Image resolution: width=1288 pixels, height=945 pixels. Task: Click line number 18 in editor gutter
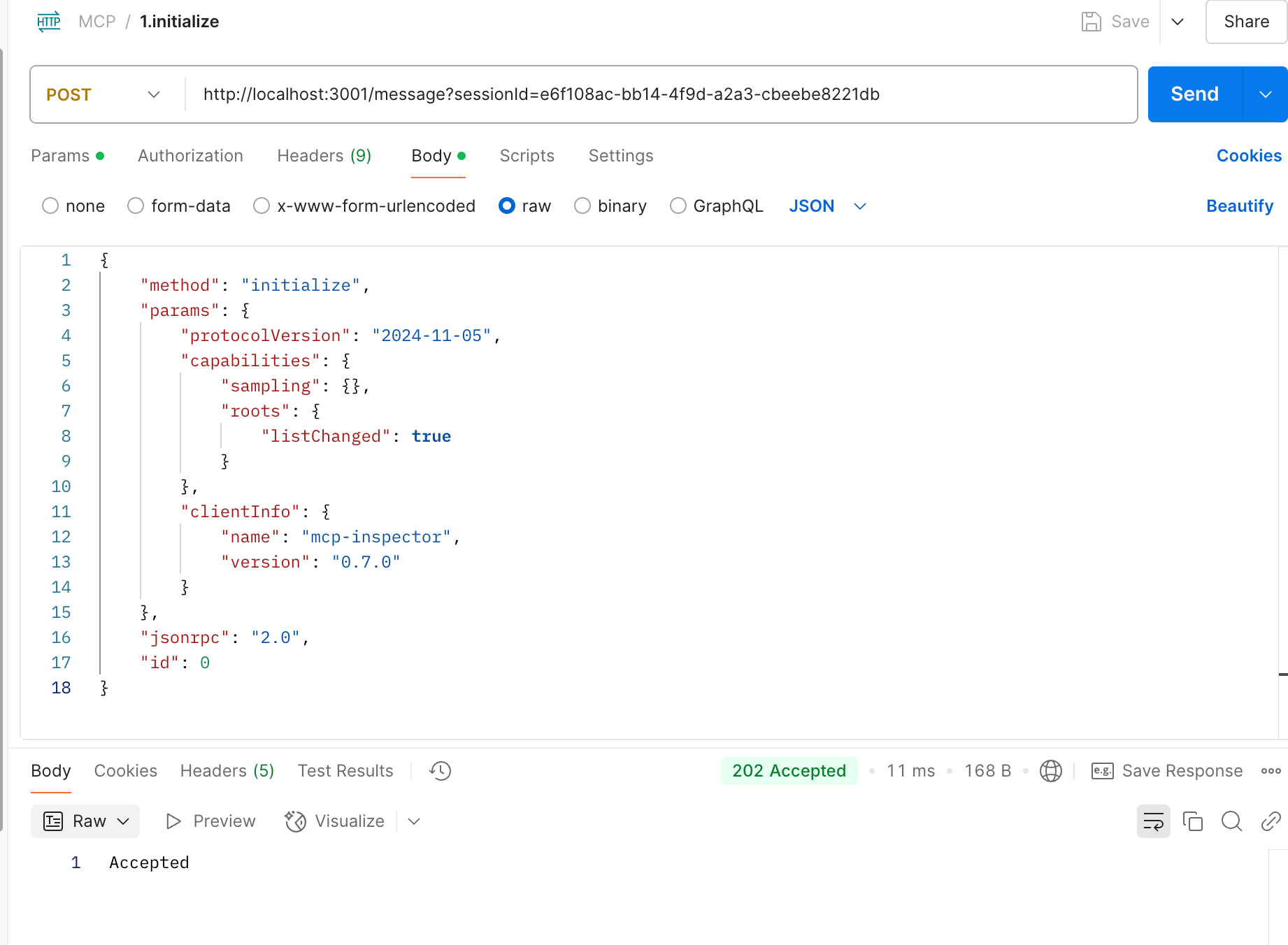pos(62,688)
